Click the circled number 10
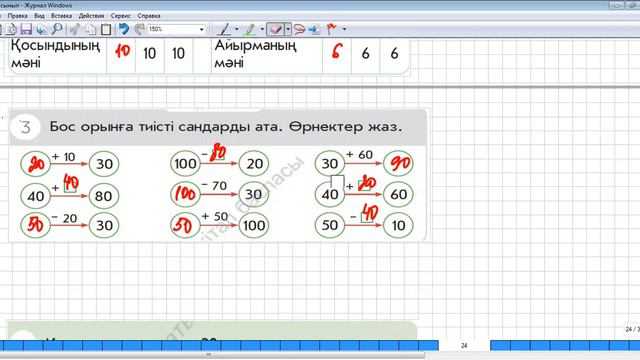This screenshot has height=360, width=640. (398, 225)
